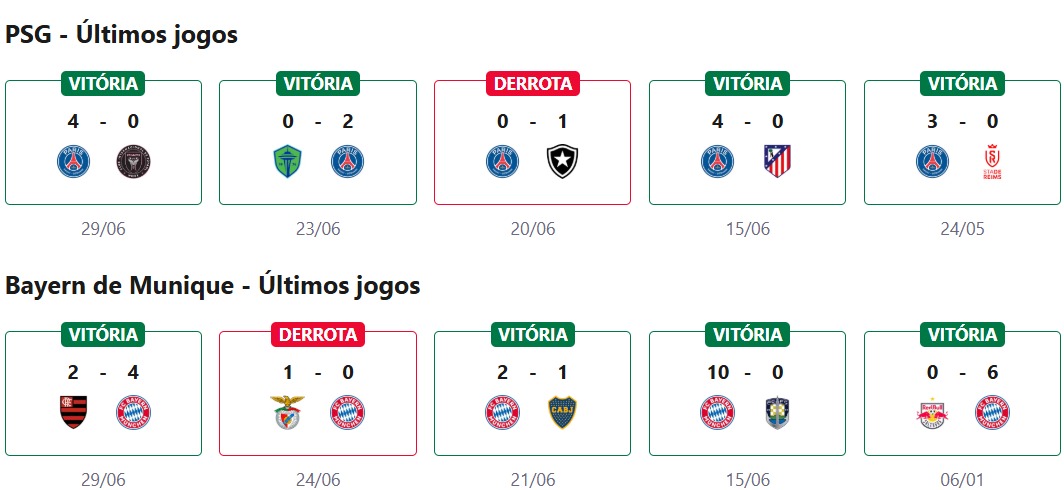Screen dimensions: 1064x490
Task: Click the 'Bayern de Munique - Últimos jogos' heading
Action: tap(213, 286)
